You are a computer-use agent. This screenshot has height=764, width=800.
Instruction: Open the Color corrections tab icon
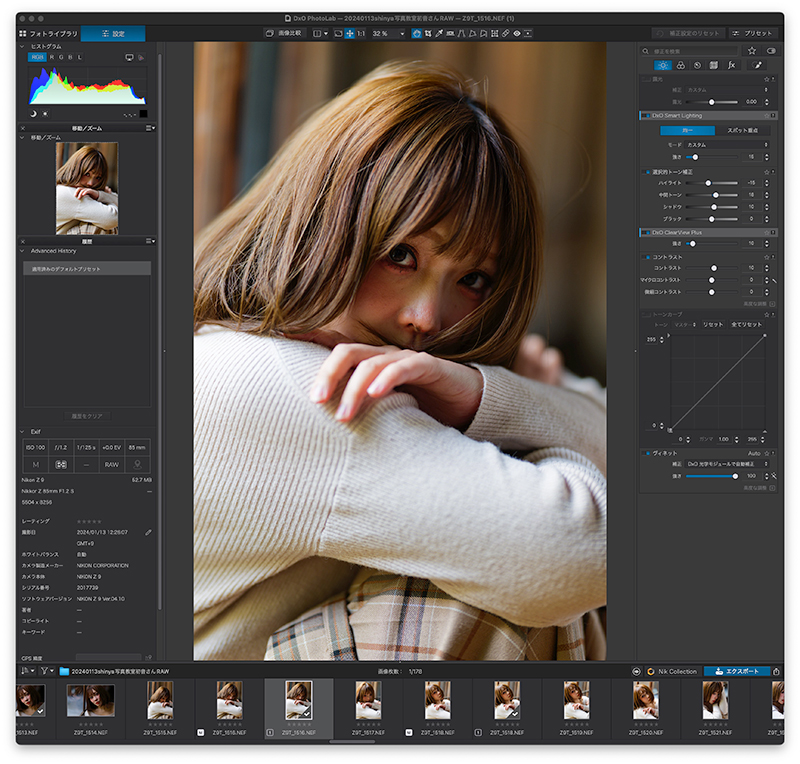pos(681,65)
